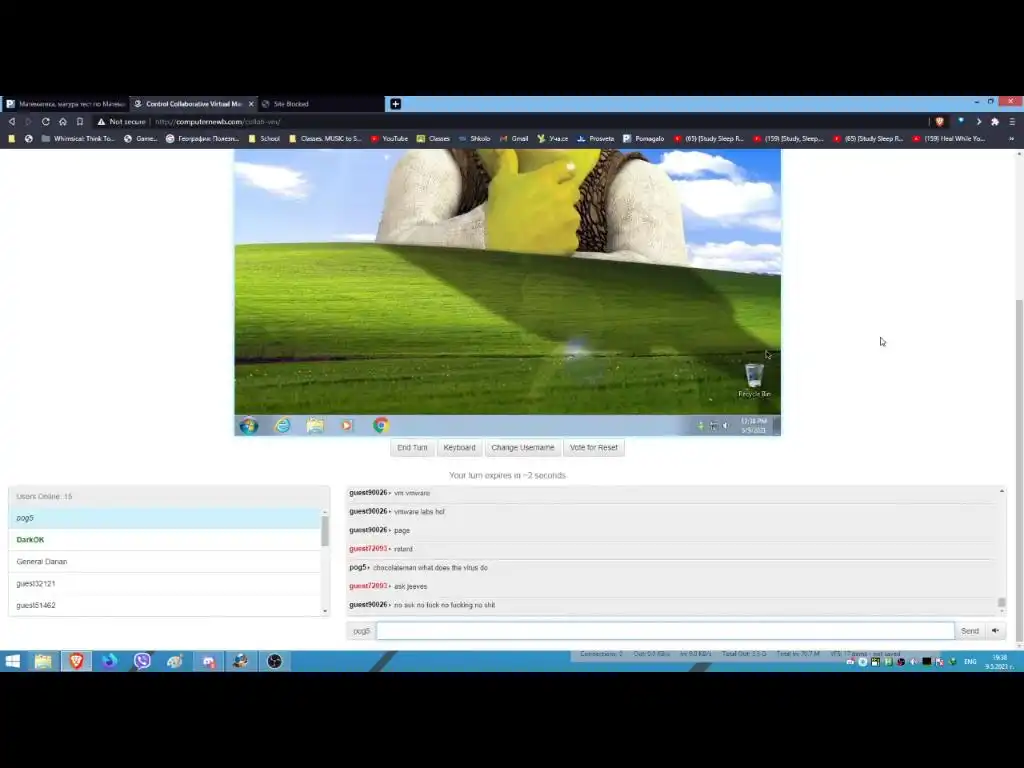
Task: Open the Pomagalo bookmark
Action: [643, 138]
